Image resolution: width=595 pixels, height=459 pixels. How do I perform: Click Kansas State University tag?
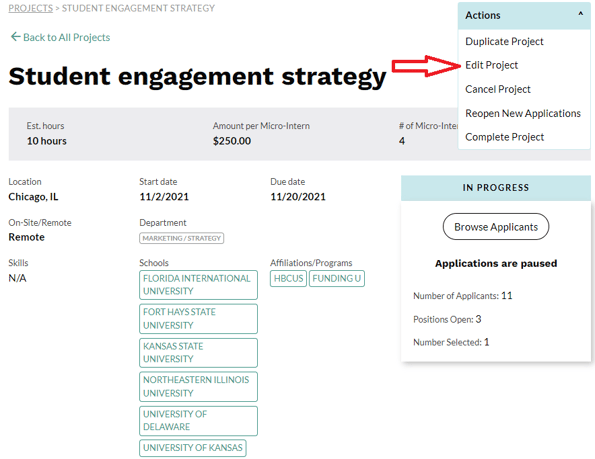pyautogui.click(x=198, y=353)
